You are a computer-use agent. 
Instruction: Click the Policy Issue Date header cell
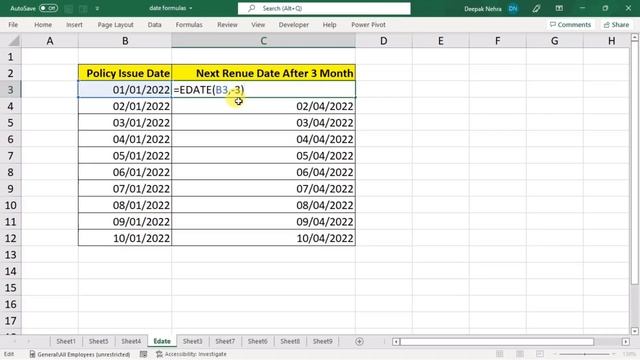(x=125, y=73)
